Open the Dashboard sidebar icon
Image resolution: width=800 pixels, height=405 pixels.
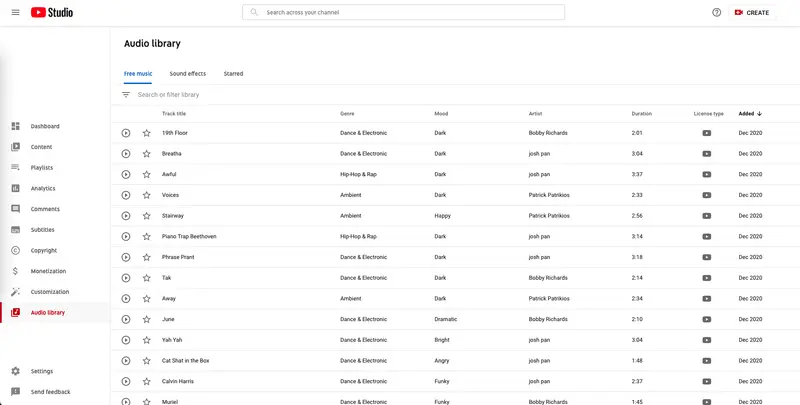pyautogui.click(x=15, y=126)
